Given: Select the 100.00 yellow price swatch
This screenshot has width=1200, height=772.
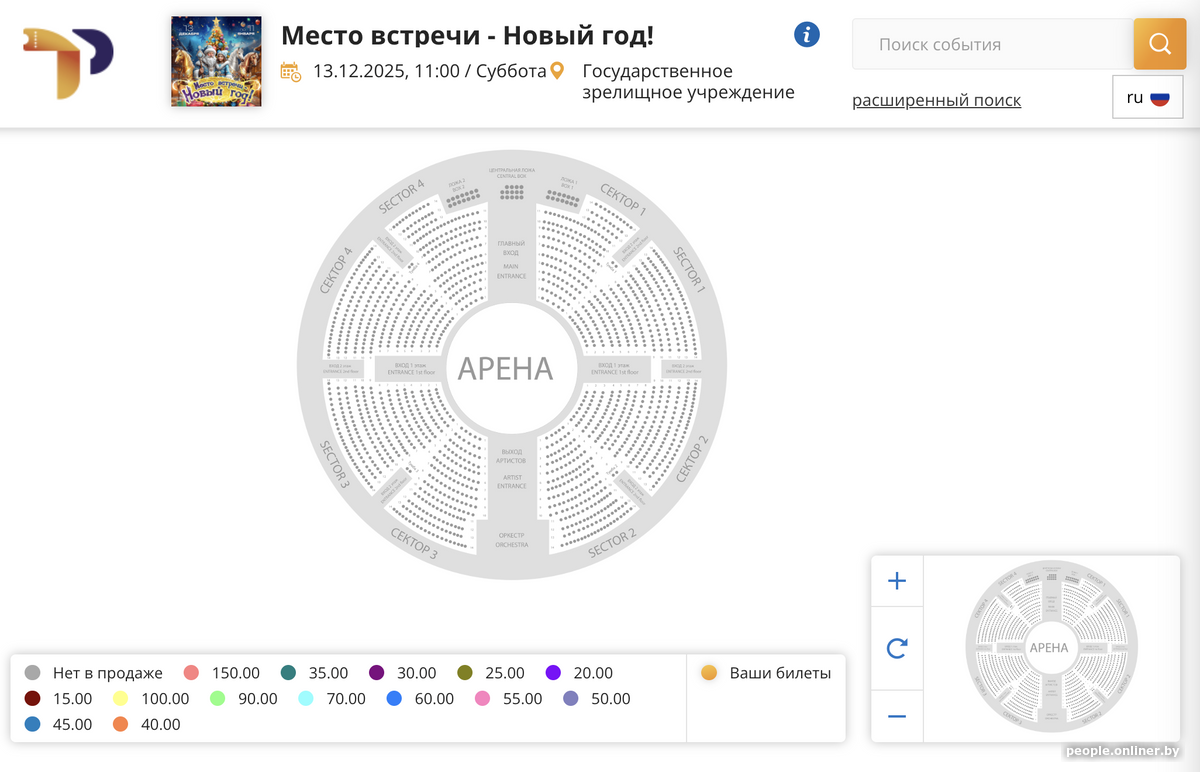Looking at the screenshot, I should tap(120, 699).
